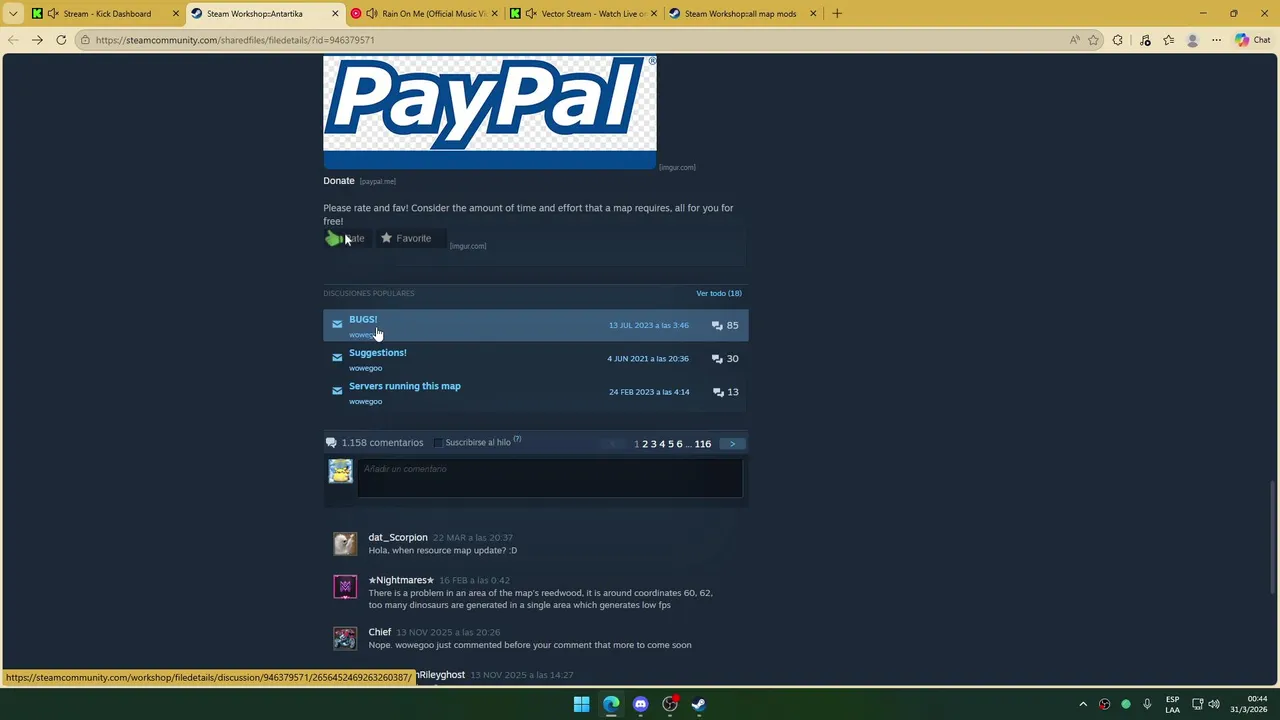Image resolution: width=1280 pixels, height=720 pixels.
Task: Open the tab actions menu chevron
Action: pyautogui.click(x=12, y=14)
